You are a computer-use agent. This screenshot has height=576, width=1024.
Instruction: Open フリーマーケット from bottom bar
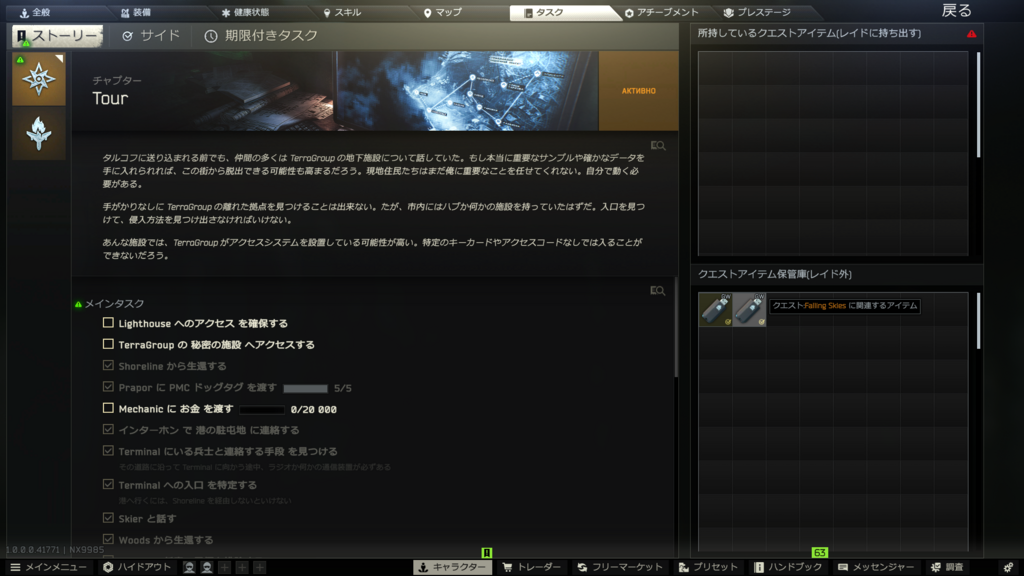point(620,567)
